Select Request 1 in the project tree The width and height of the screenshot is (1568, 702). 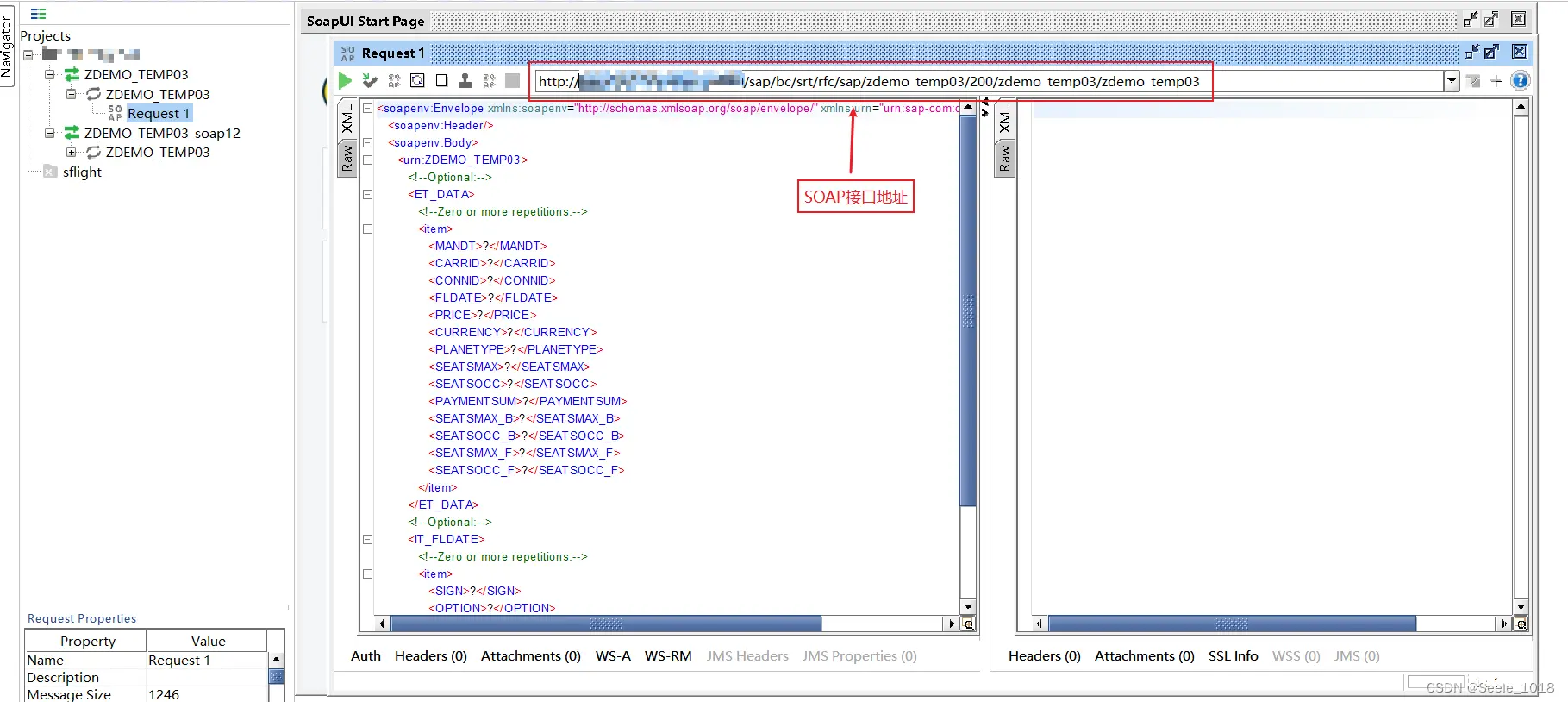159,114
